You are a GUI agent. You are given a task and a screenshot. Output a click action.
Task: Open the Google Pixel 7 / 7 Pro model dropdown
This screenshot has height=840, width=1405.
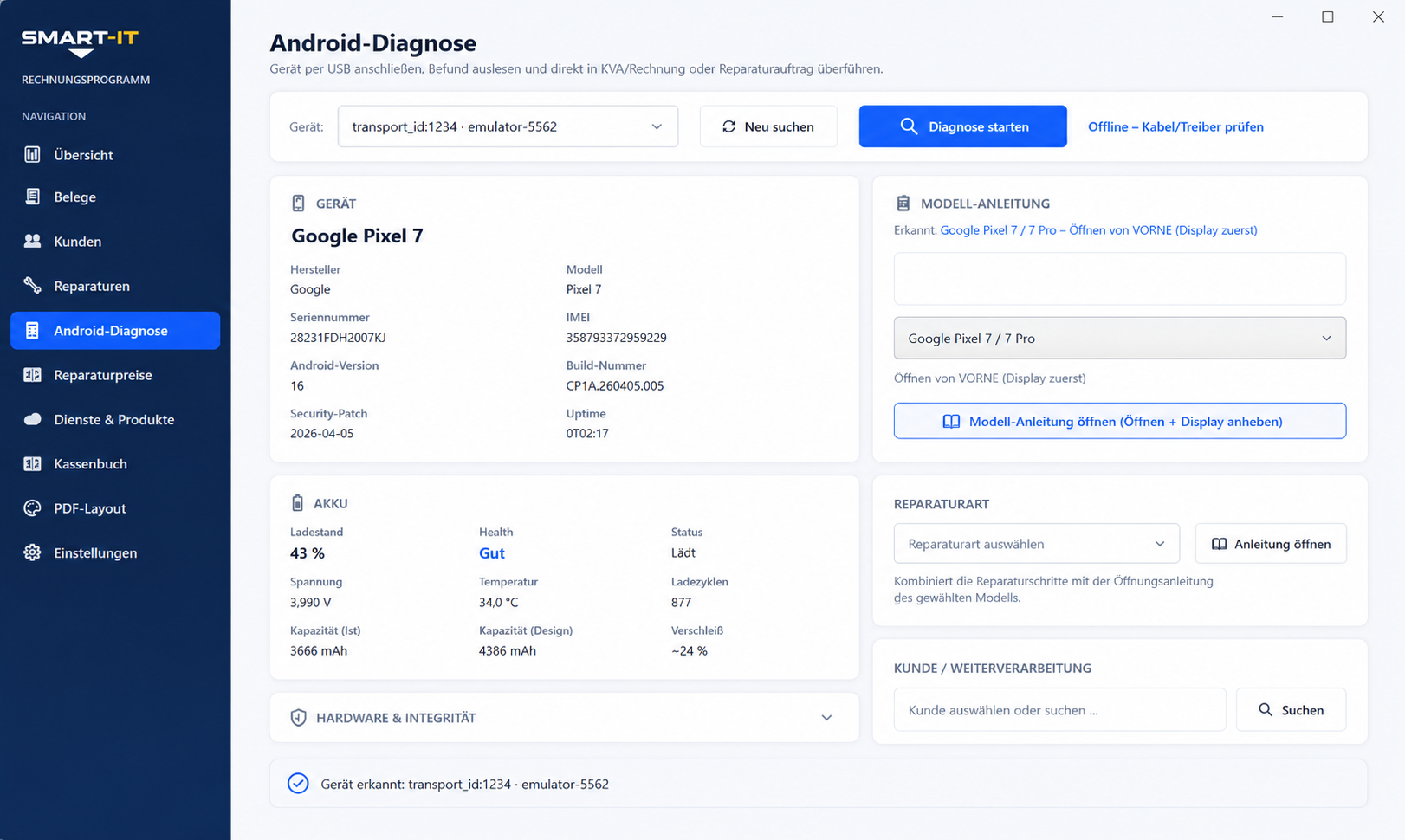(1119, 338)
